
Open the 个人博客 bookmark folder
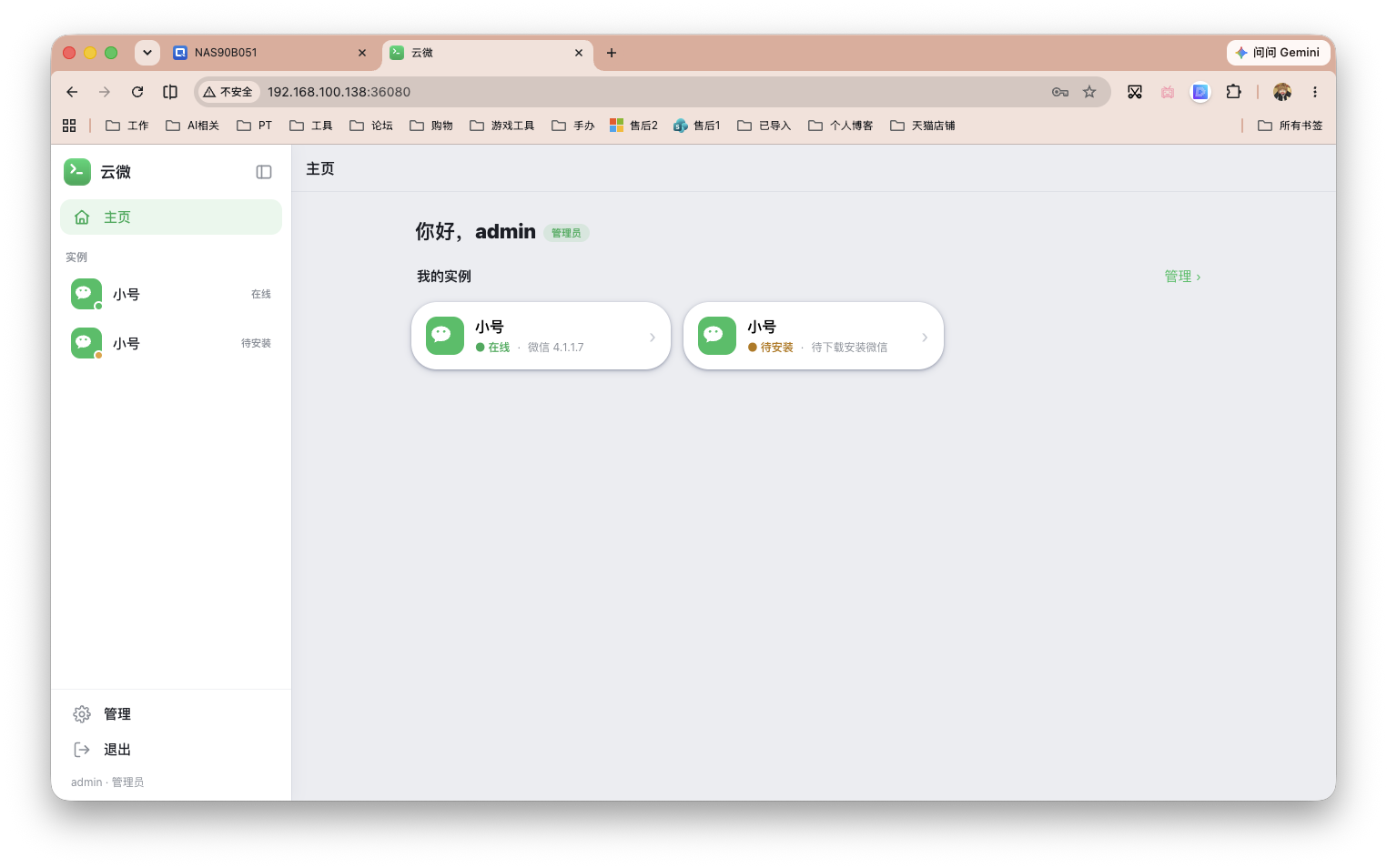[x=840, y=126]
